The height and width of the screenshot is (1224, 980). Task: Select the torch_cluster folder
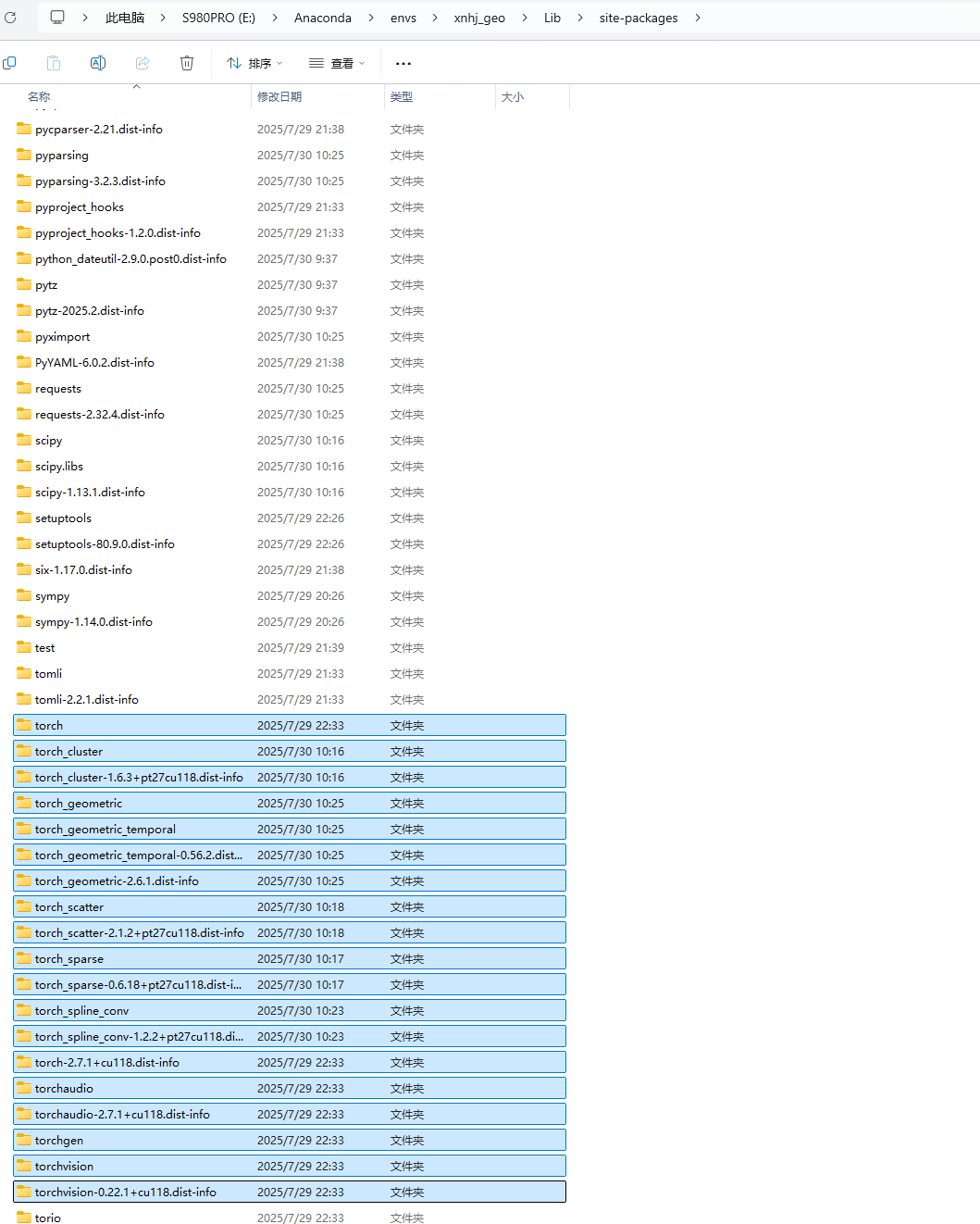tap(290, 752)
